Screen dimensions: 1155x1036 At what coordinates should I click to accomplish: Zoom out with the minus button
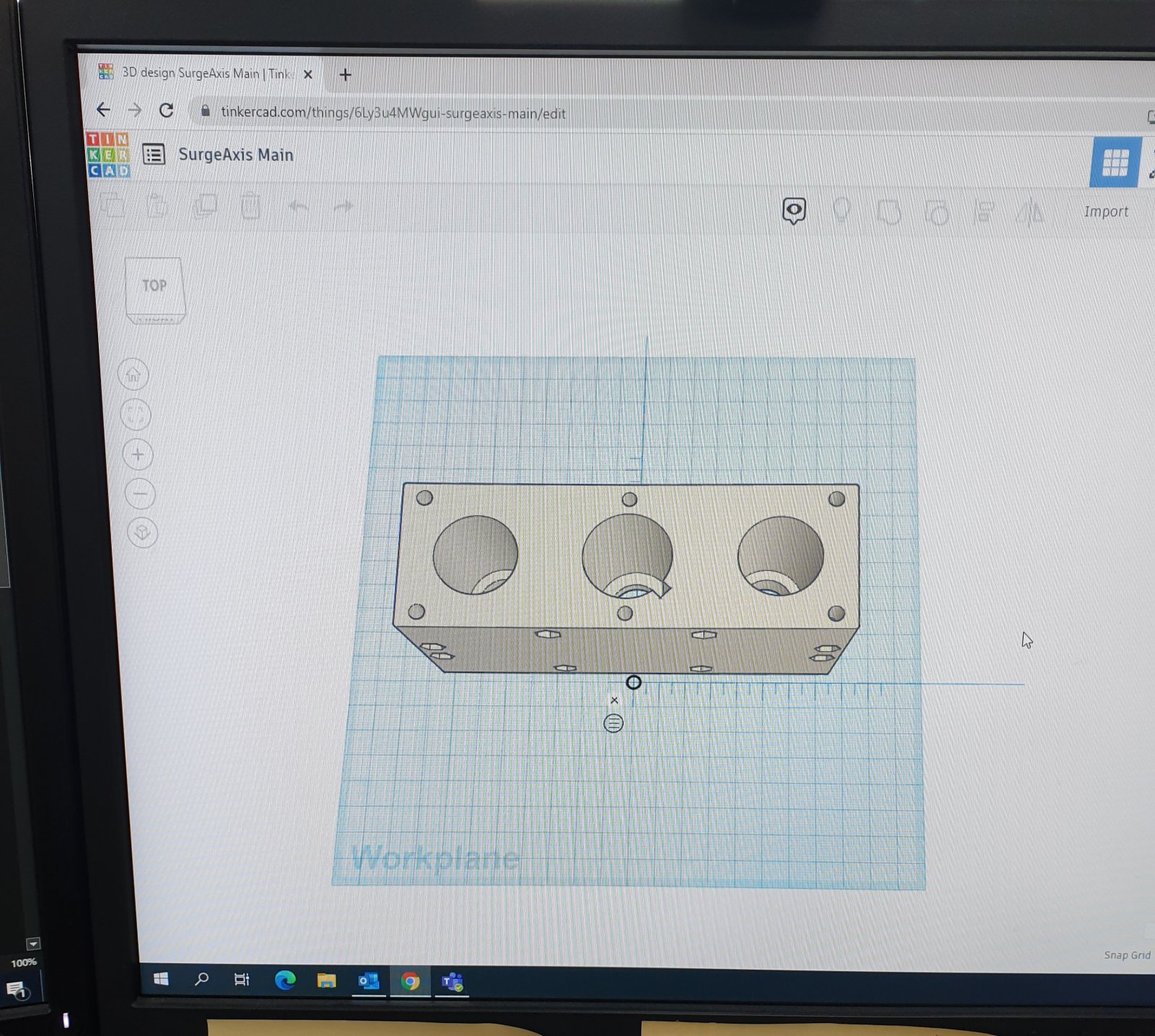[140, 495]
